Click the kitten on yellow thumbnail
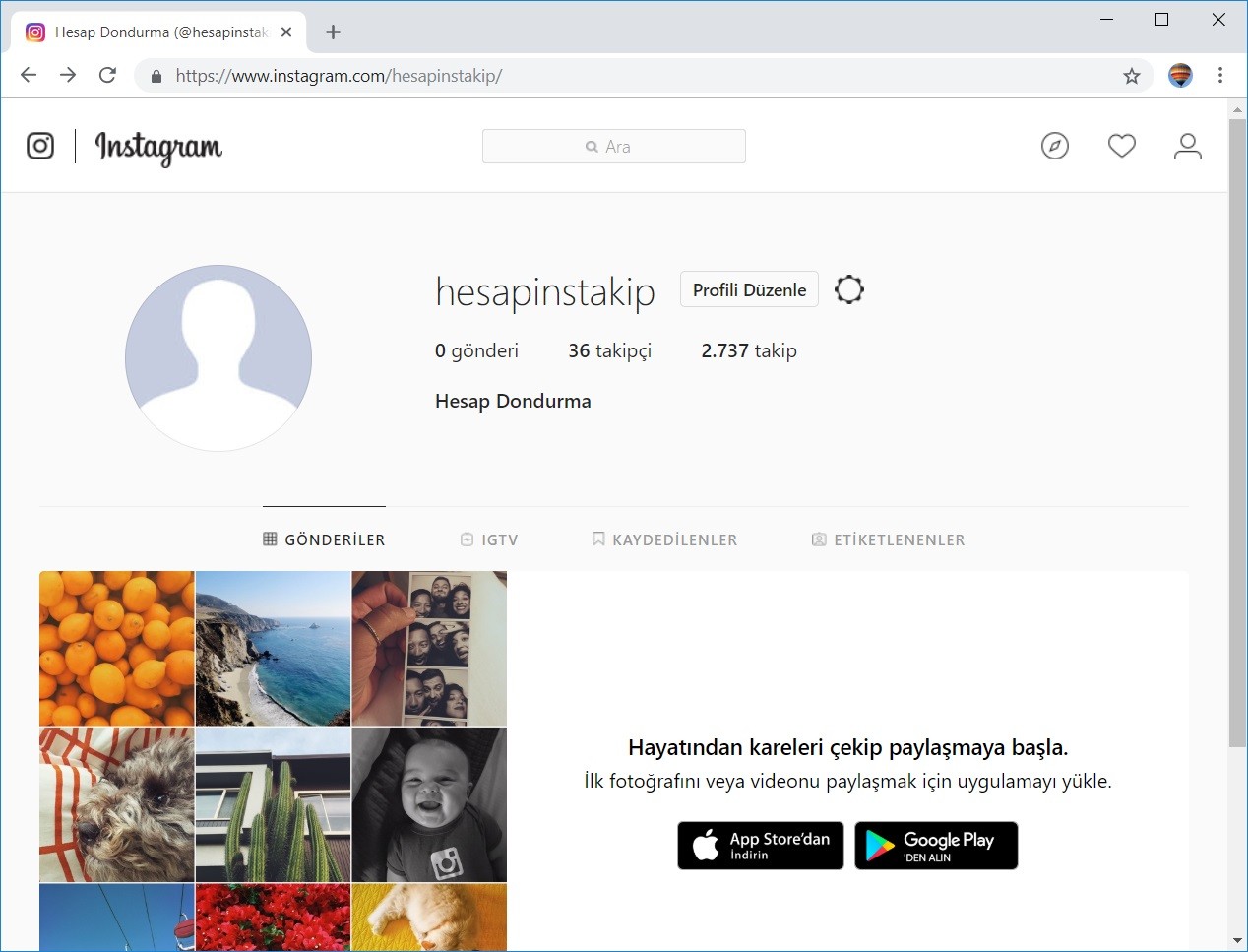1248x952 pixels. coord(429,918)
